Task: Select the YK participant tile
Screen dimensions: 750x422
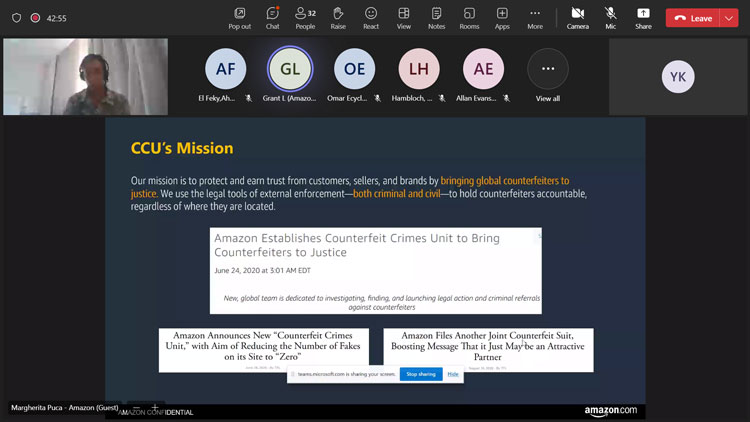Action: [x=678, y=77]
